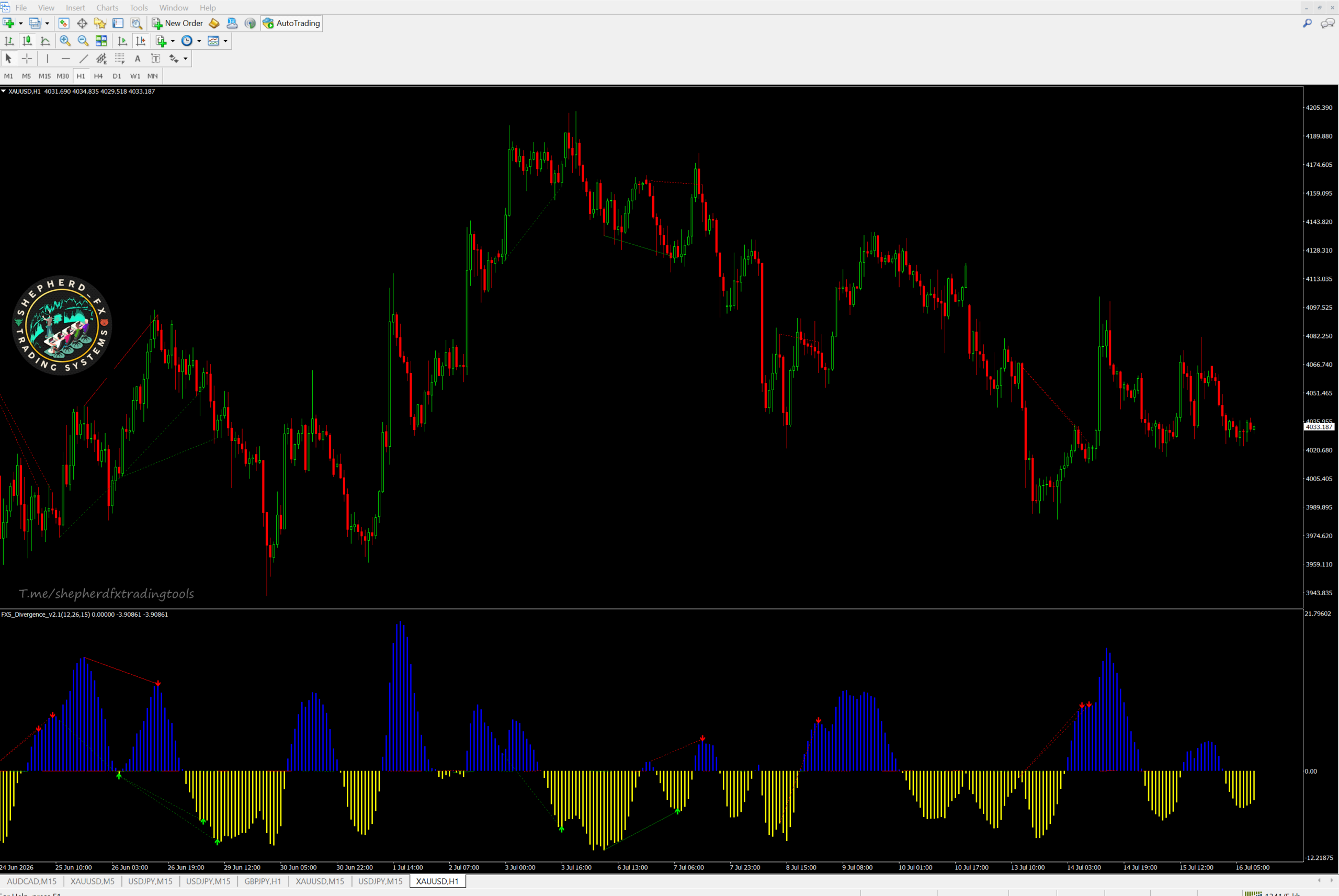Open the search magnifier in top right
The height and width of the screenshot is (896, 1339).
tap(1307, 23)
